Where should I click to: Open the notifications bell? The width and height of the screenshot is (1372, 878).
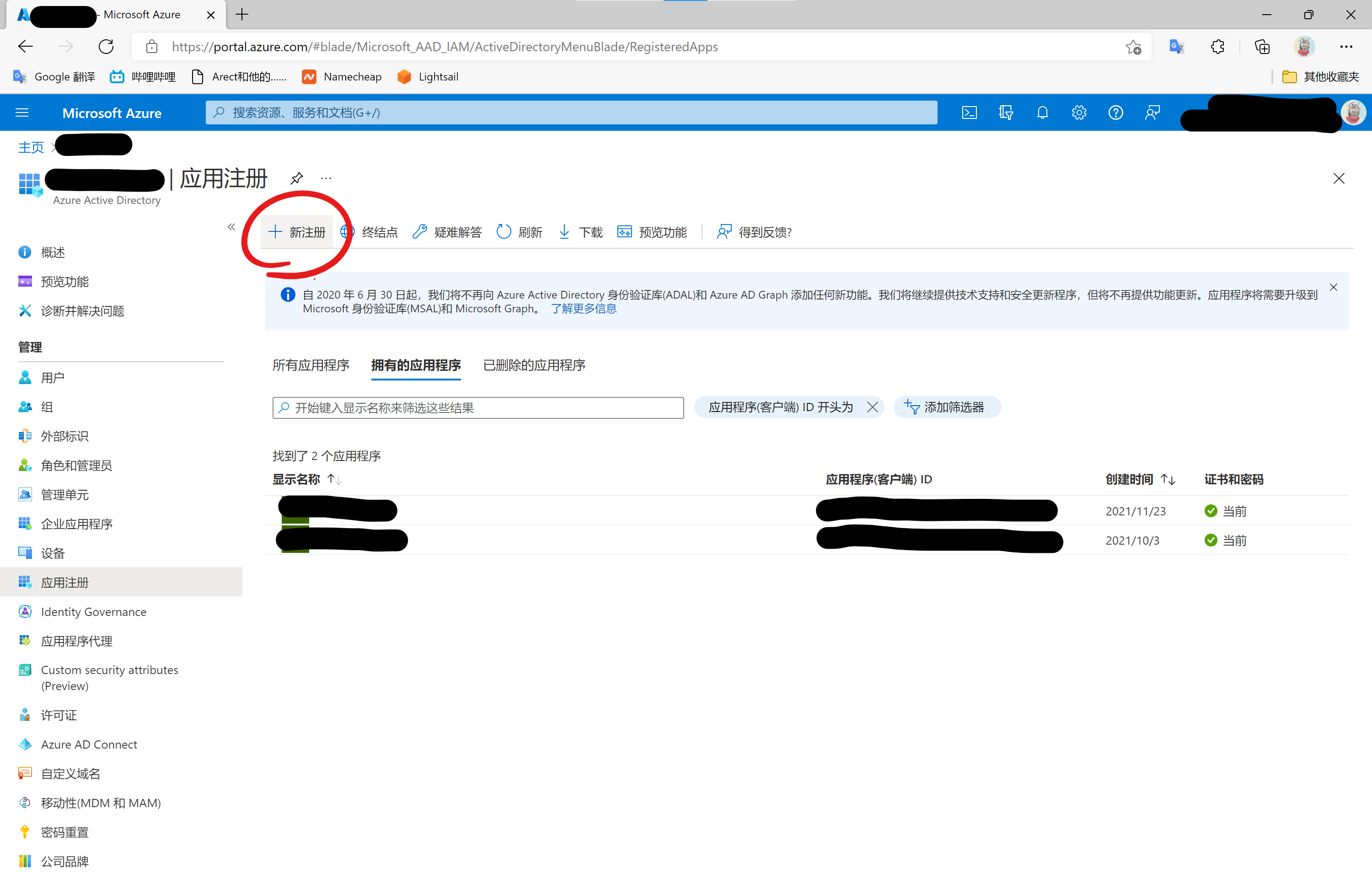(x=1042, y=112)
